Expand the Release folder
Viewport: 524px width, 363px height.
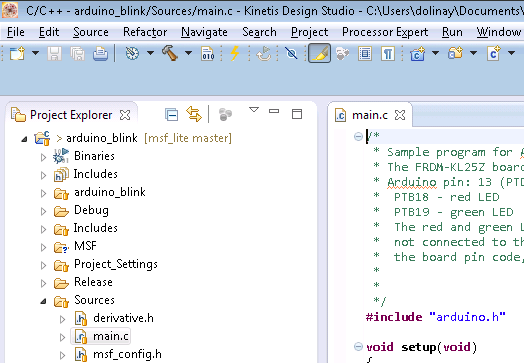[x=43, y=283]
